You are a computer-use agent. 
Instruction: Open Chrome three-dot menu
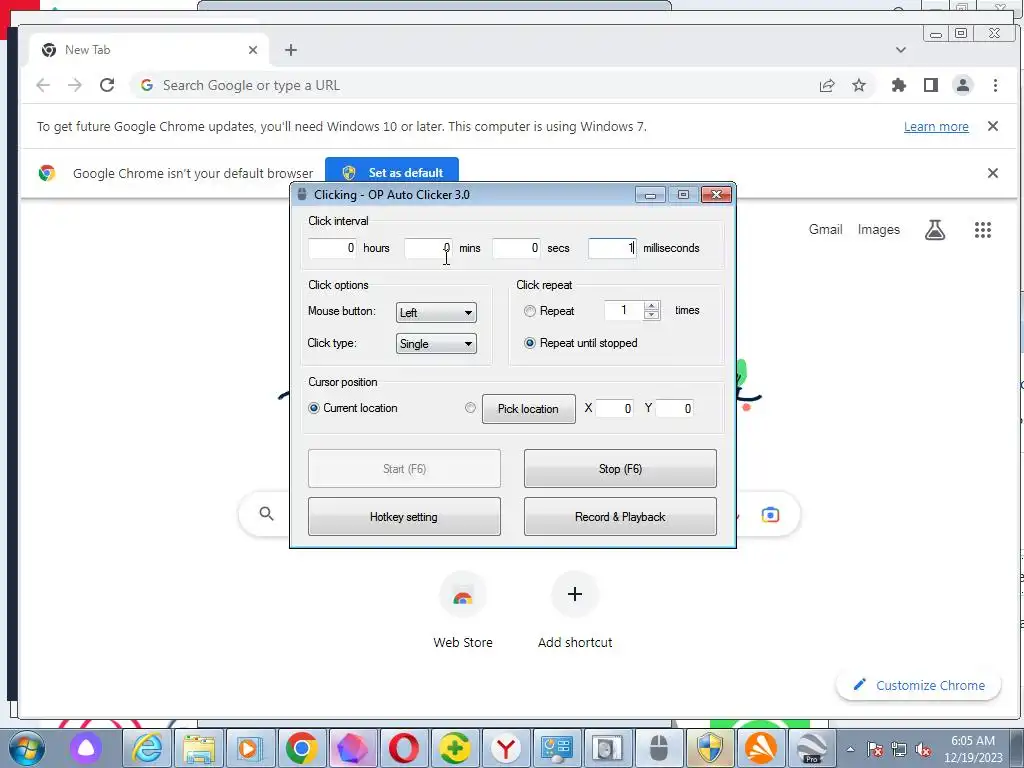[995, 85]
